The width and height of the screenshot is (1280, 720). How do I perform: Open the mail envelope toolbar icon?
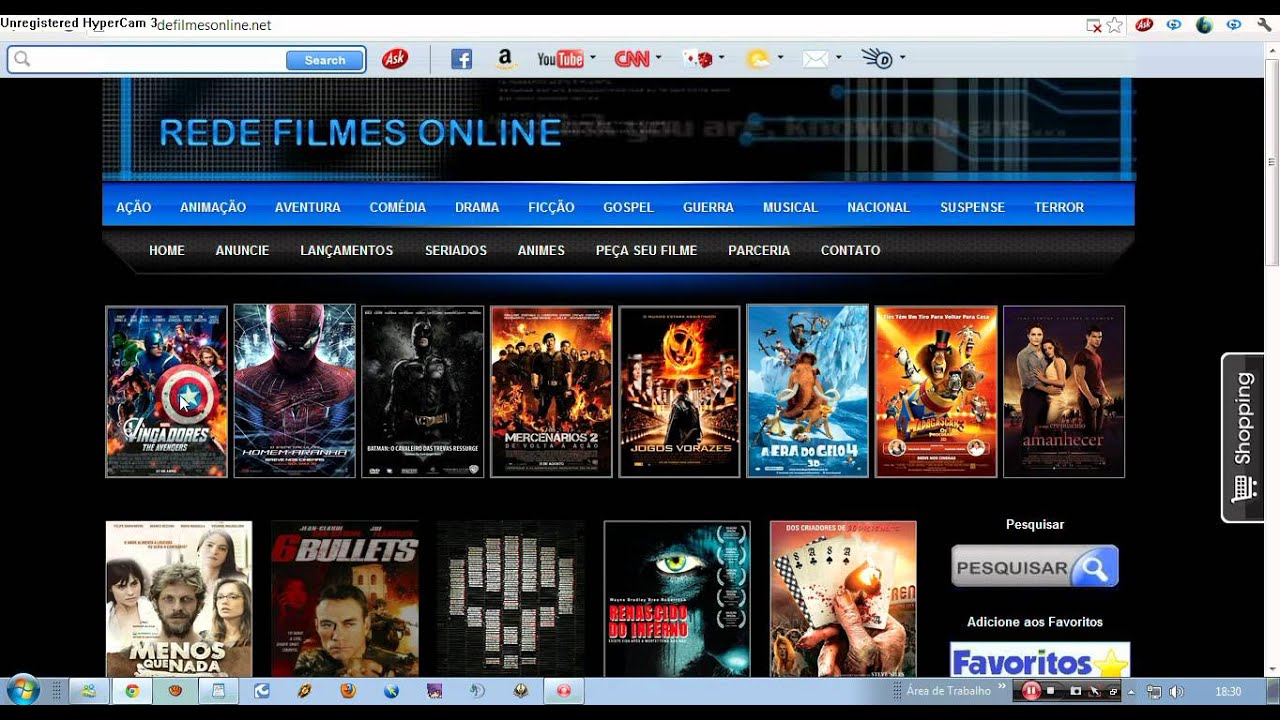(816, 59)
